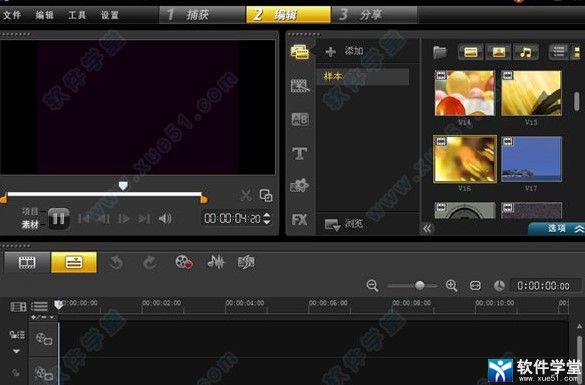Open the Title (AB) library icon
The height and width of the screenshot is (385, 585).
(300, 119)
